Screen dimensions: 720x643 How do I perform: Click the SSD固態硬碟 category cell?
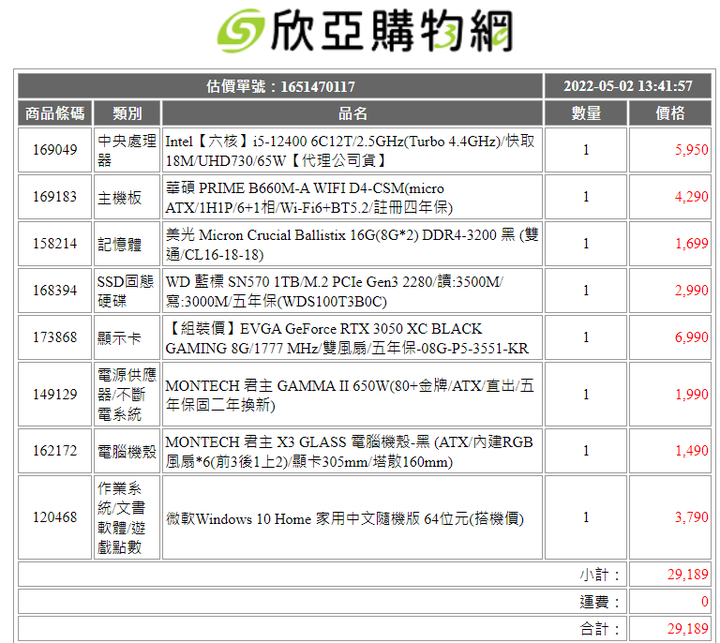coord(127,291)
